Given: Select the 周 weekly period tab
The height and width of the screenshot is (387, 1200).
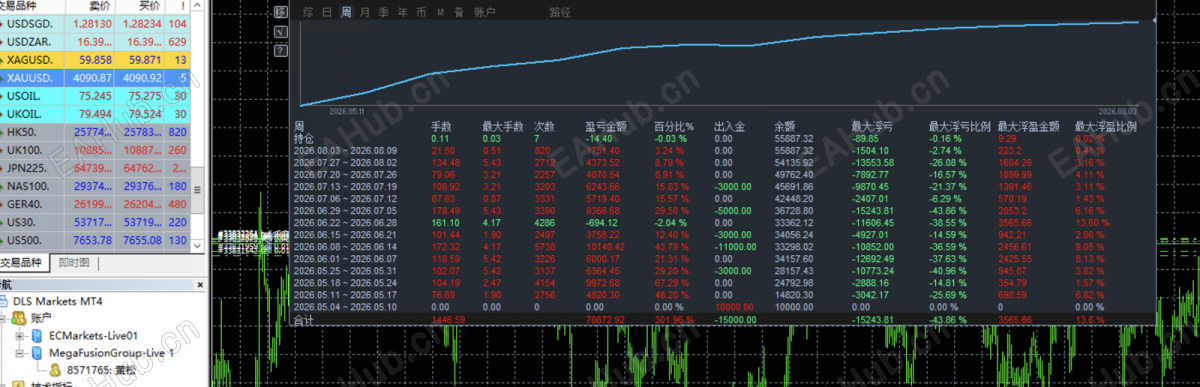Looking at the screenshot, I should tap(346, 12).
